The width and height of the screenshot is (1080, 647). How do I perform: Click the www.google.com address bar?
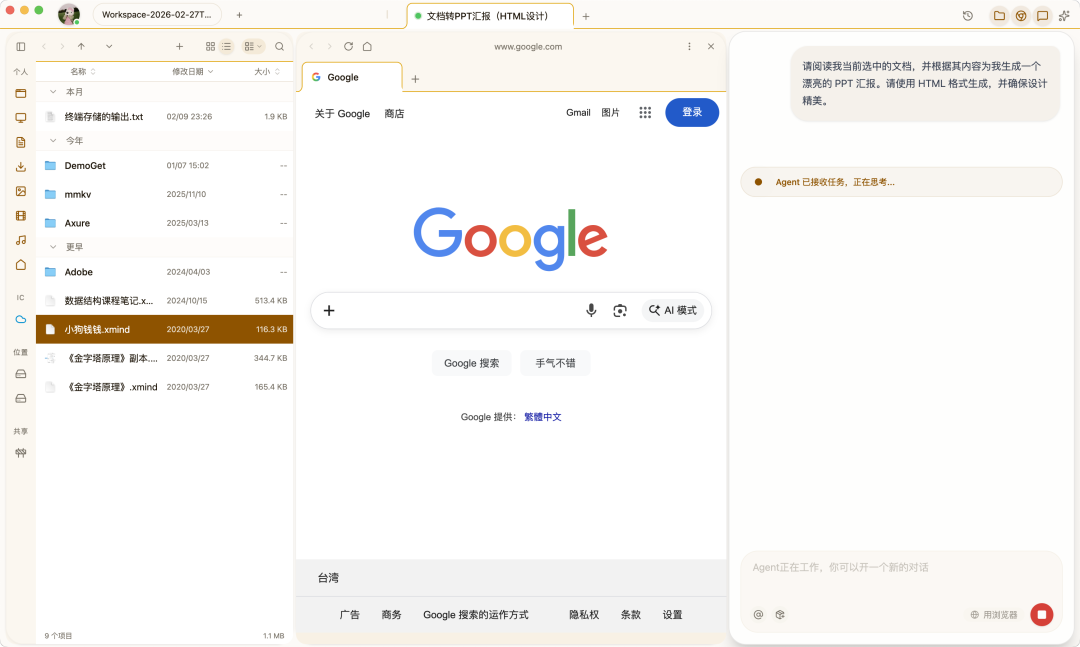528,47
